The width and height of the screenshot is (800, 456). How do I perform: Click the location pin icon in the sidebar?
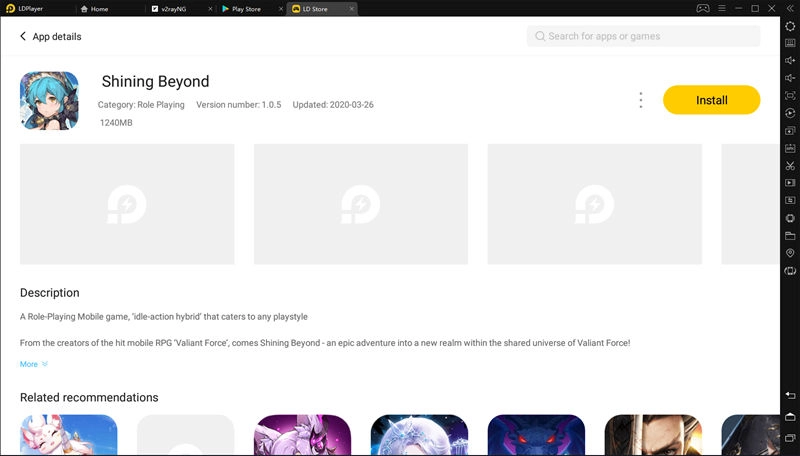(x=790, y=253)
